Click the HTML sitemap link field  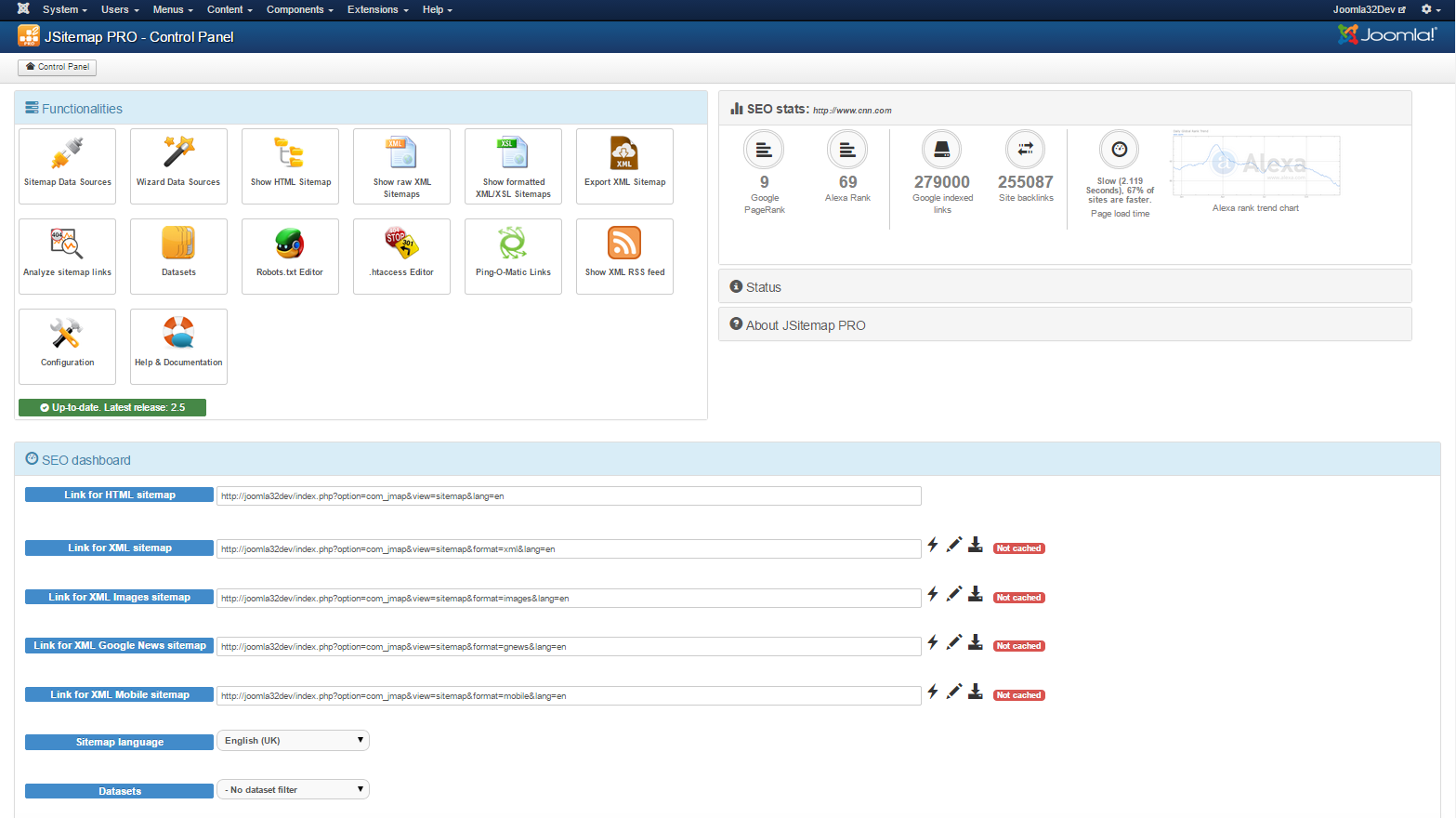click(x=568, y=496)
